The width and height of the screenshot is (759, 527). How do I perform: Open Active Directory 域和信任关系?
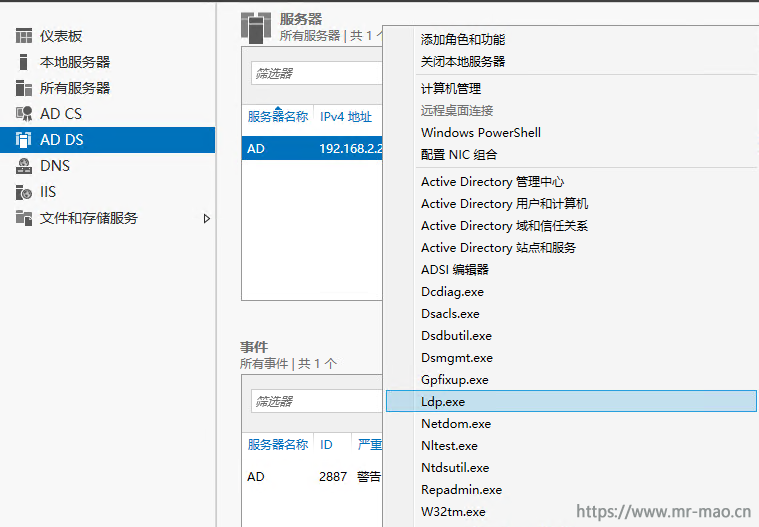504,226
